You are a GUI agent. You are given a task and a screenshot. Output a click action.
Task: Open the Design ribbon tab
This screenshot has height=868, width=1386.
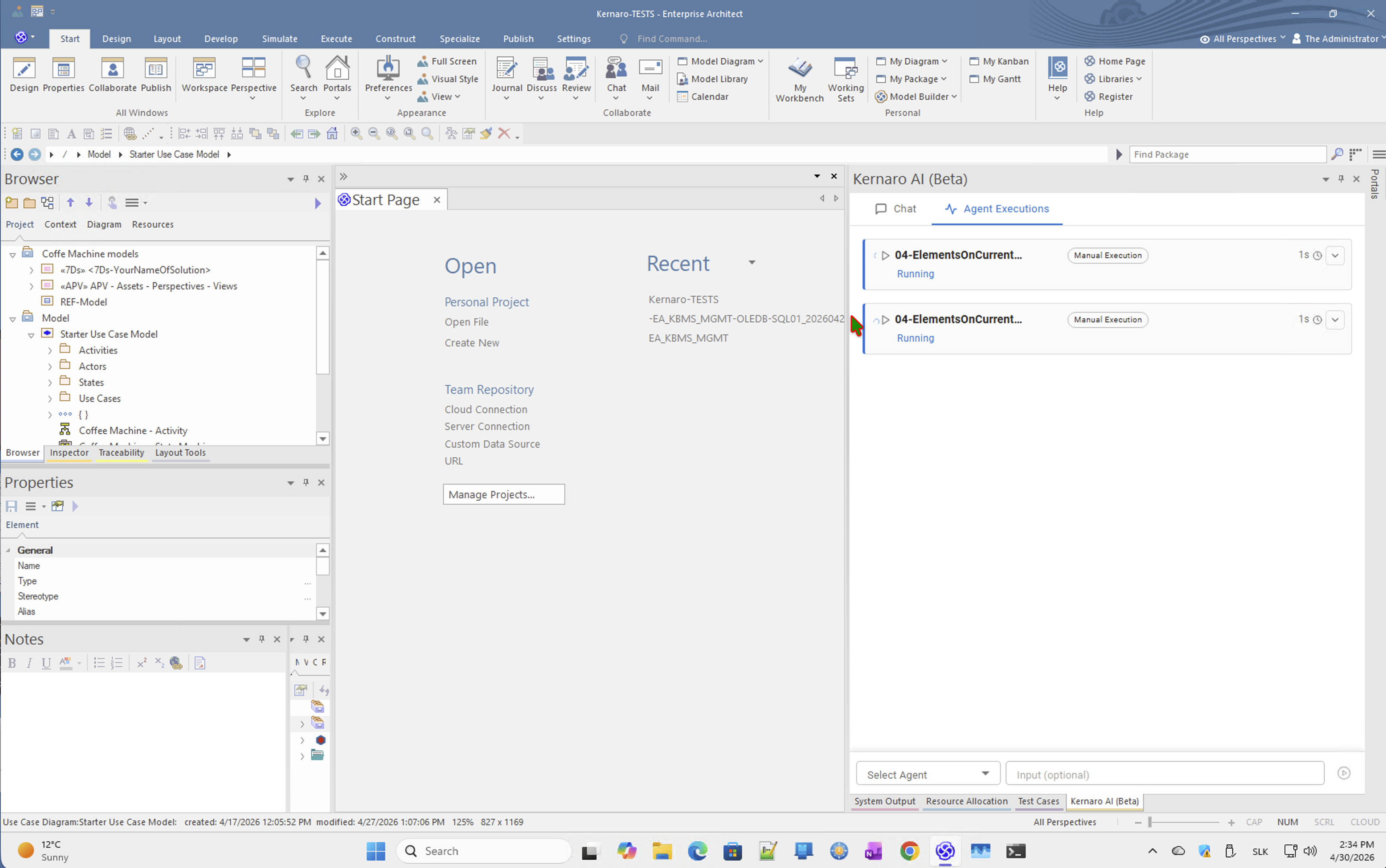(117, 39)
